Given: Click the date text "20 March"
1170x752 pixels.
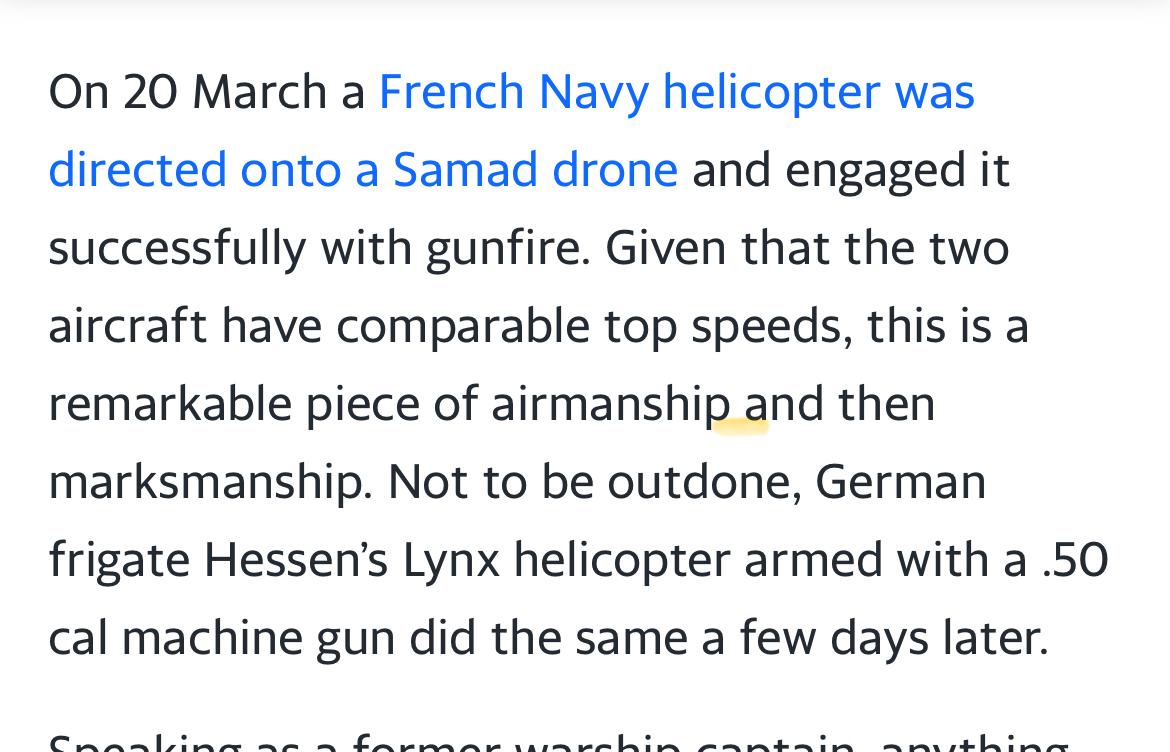Looking at the screenshot, I should click(x=226, y=92).
